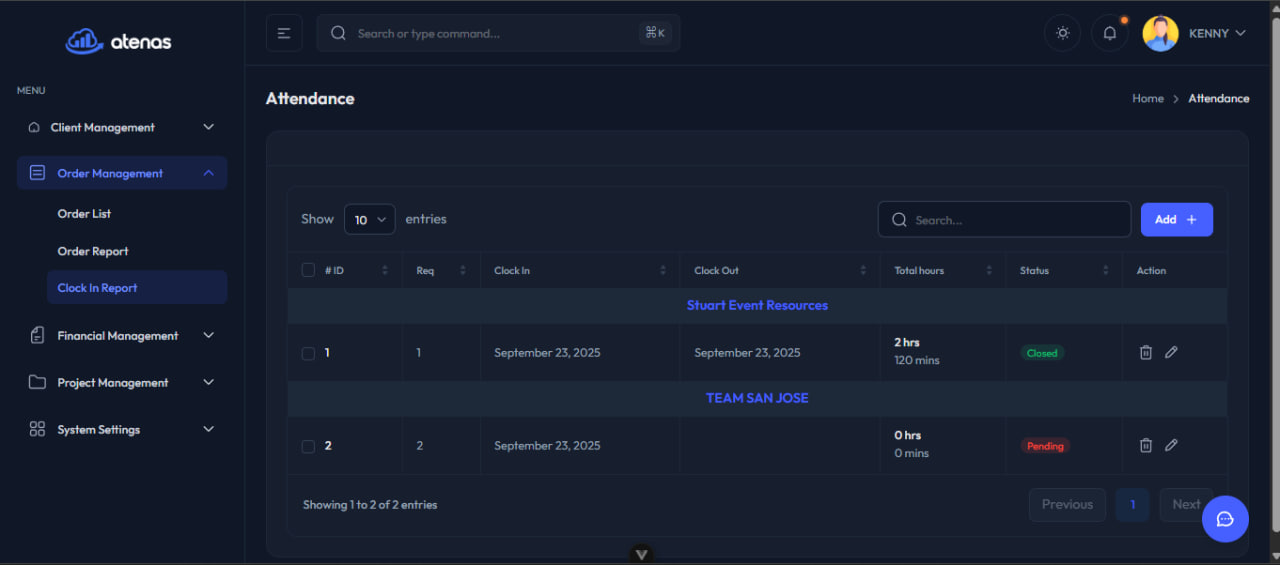1280x565 pixels.
Task: Click the hamburger sidebar toggle icon
Action: point(284,33)
